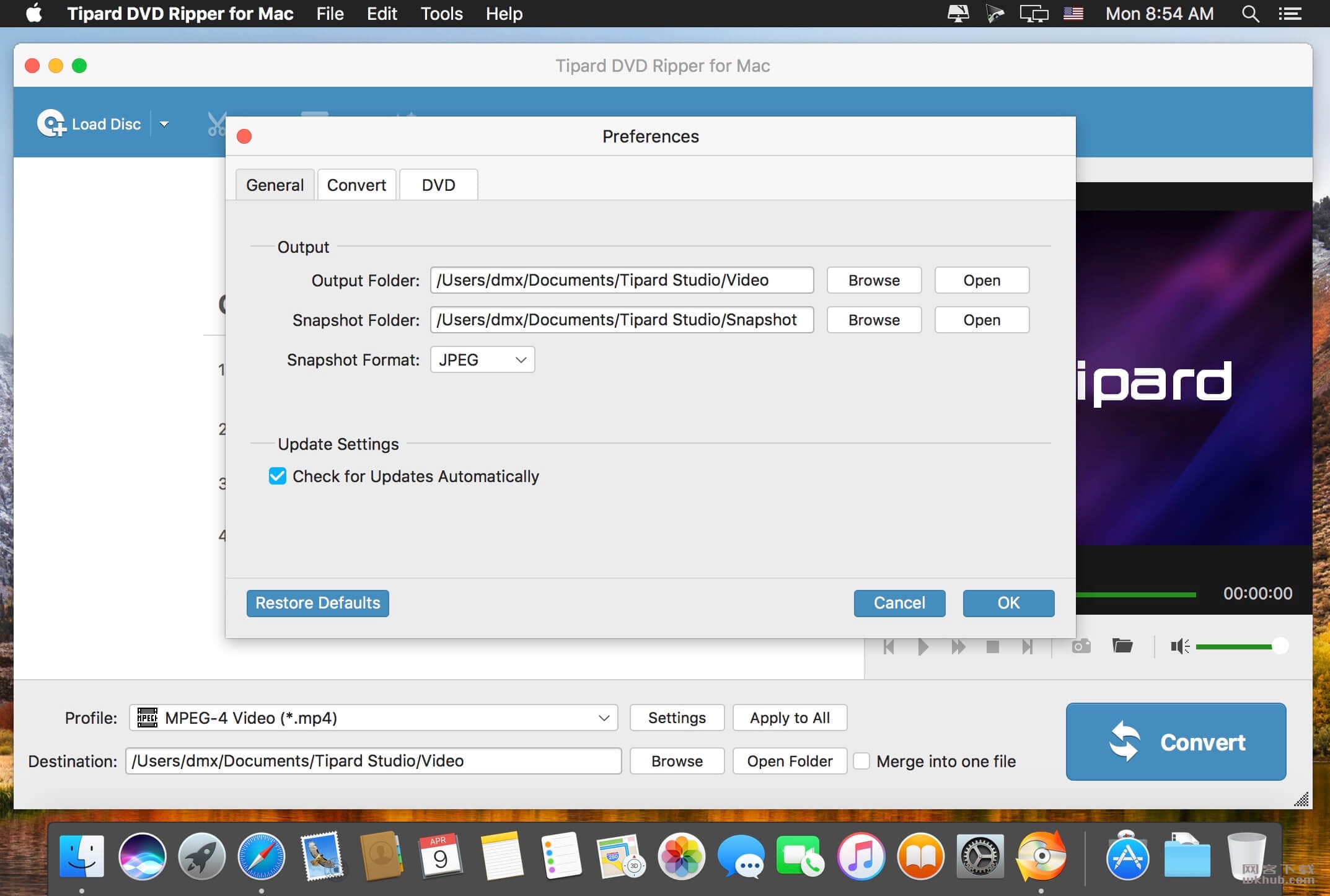Open FaceTime from the Dock
This screenshot has height=896, width=1330.
pyautogui.click(x=801, y=856)
